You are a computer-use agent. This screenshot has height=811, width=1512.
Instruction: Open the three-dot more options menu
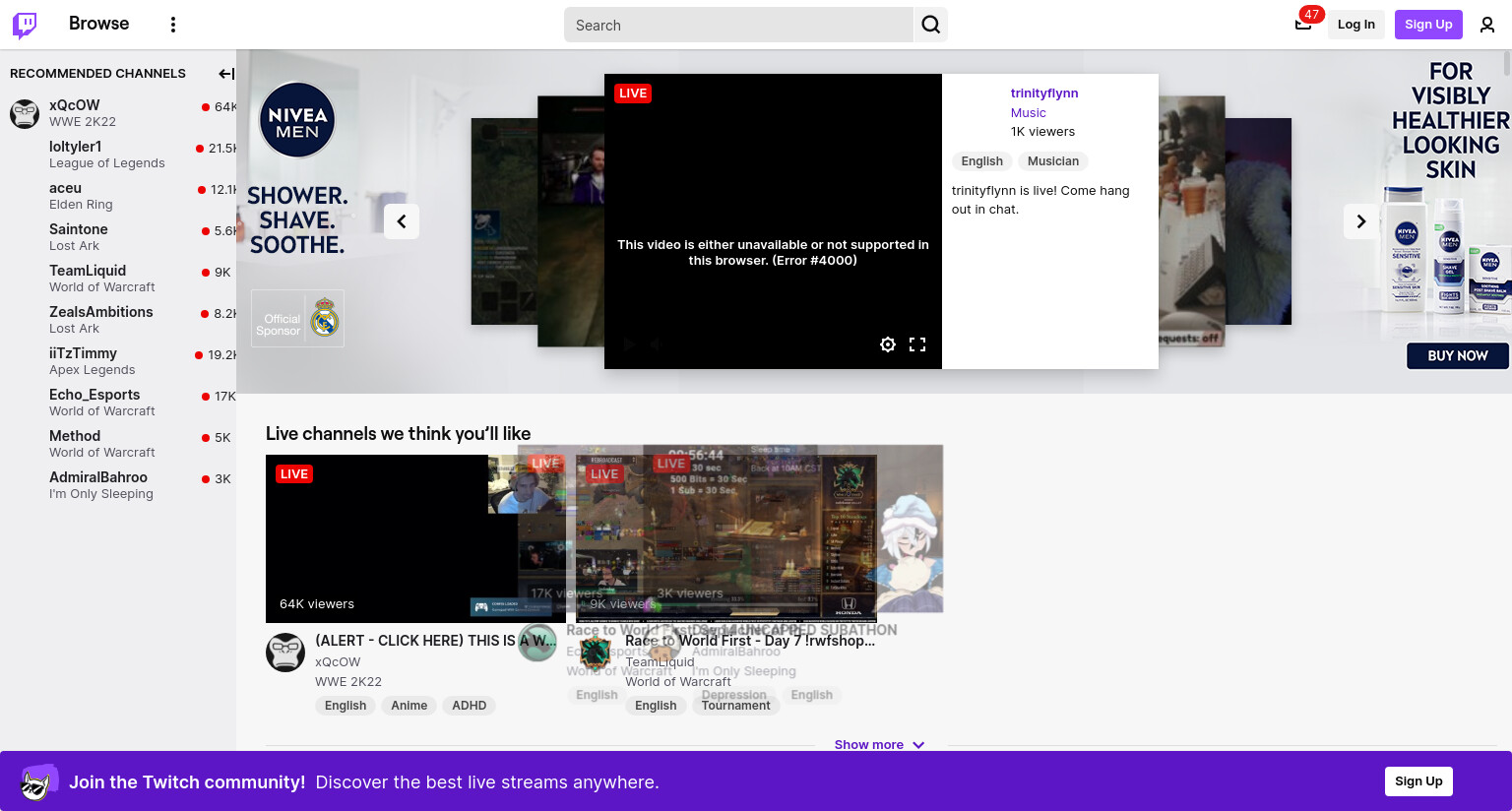coord(173,25)
